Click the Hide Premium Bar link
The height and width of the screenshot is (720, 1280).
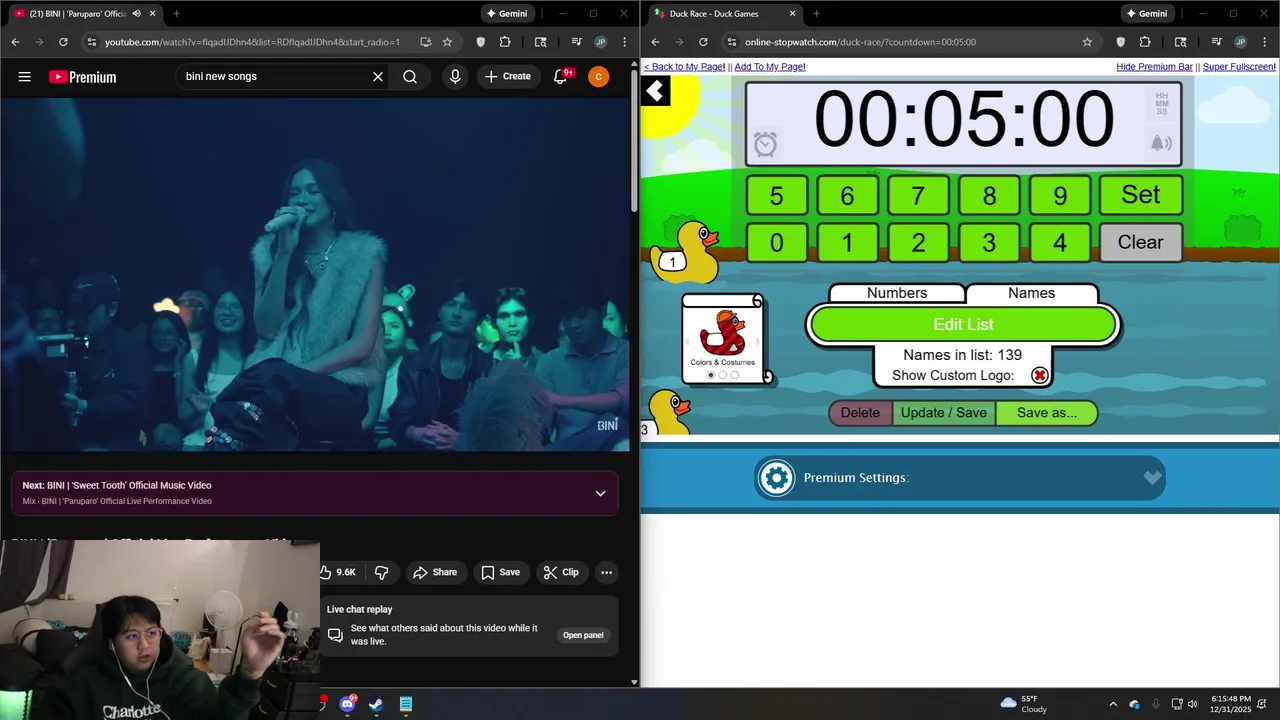pos(1154,67)
